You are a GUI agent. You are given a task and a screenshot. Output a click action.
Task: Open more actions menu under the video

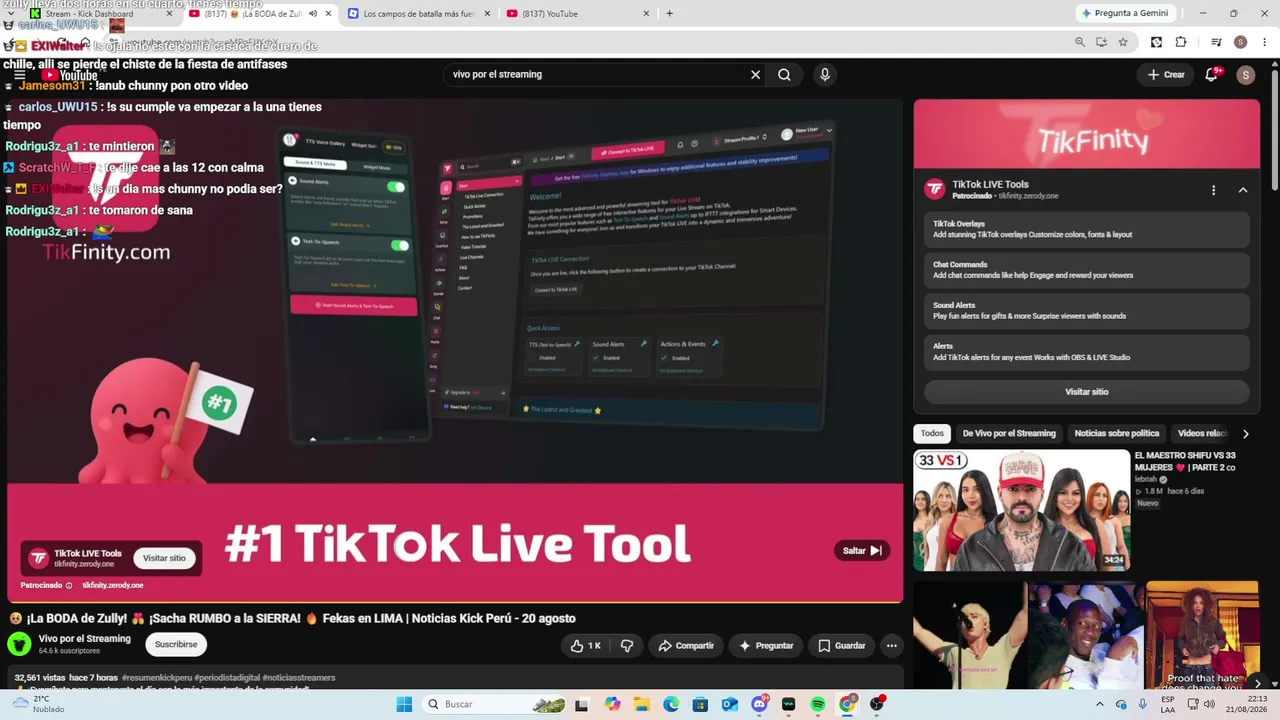click(891, 646)
